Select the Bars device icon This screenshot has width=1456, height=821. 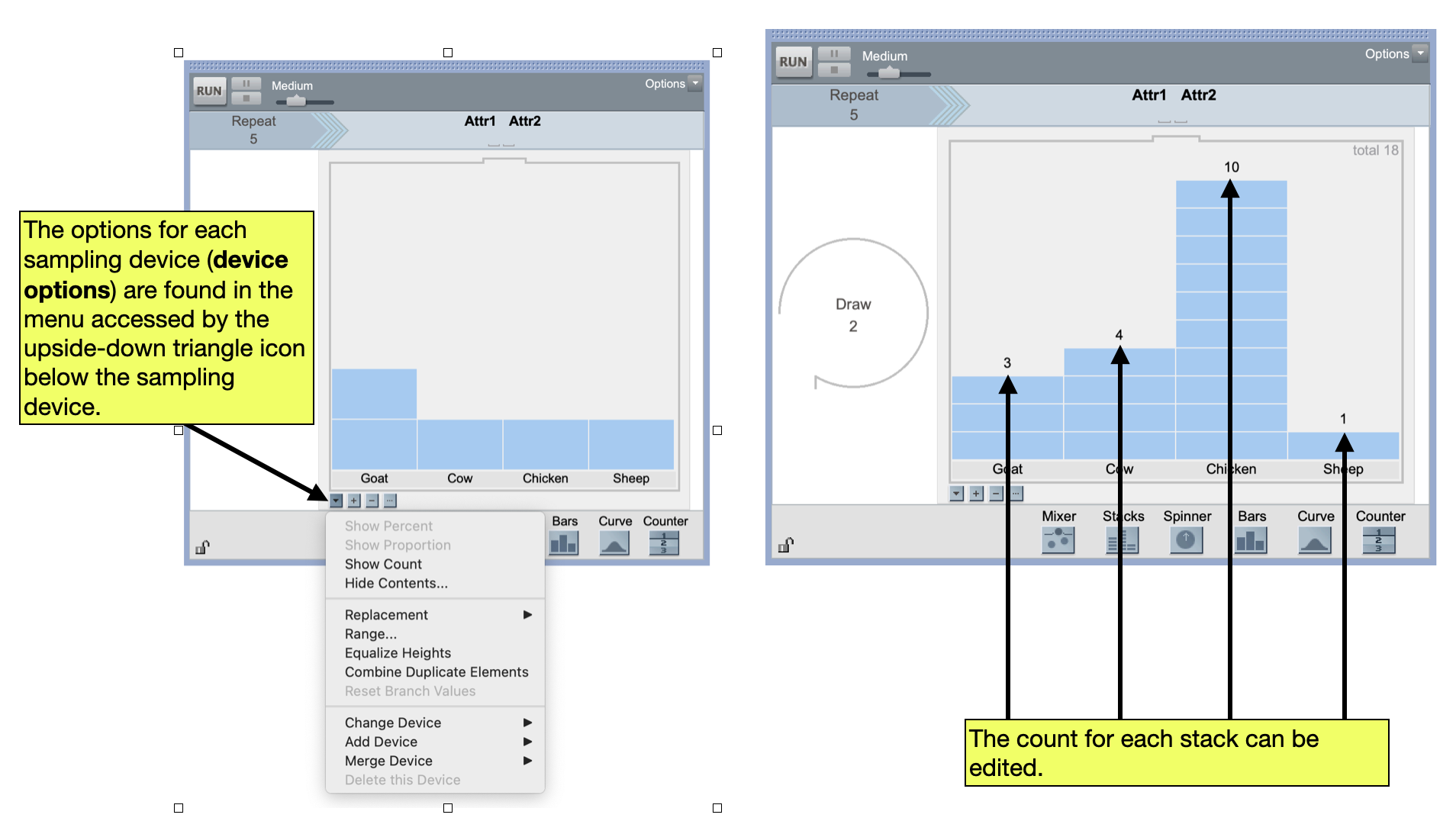point(1251,540)
